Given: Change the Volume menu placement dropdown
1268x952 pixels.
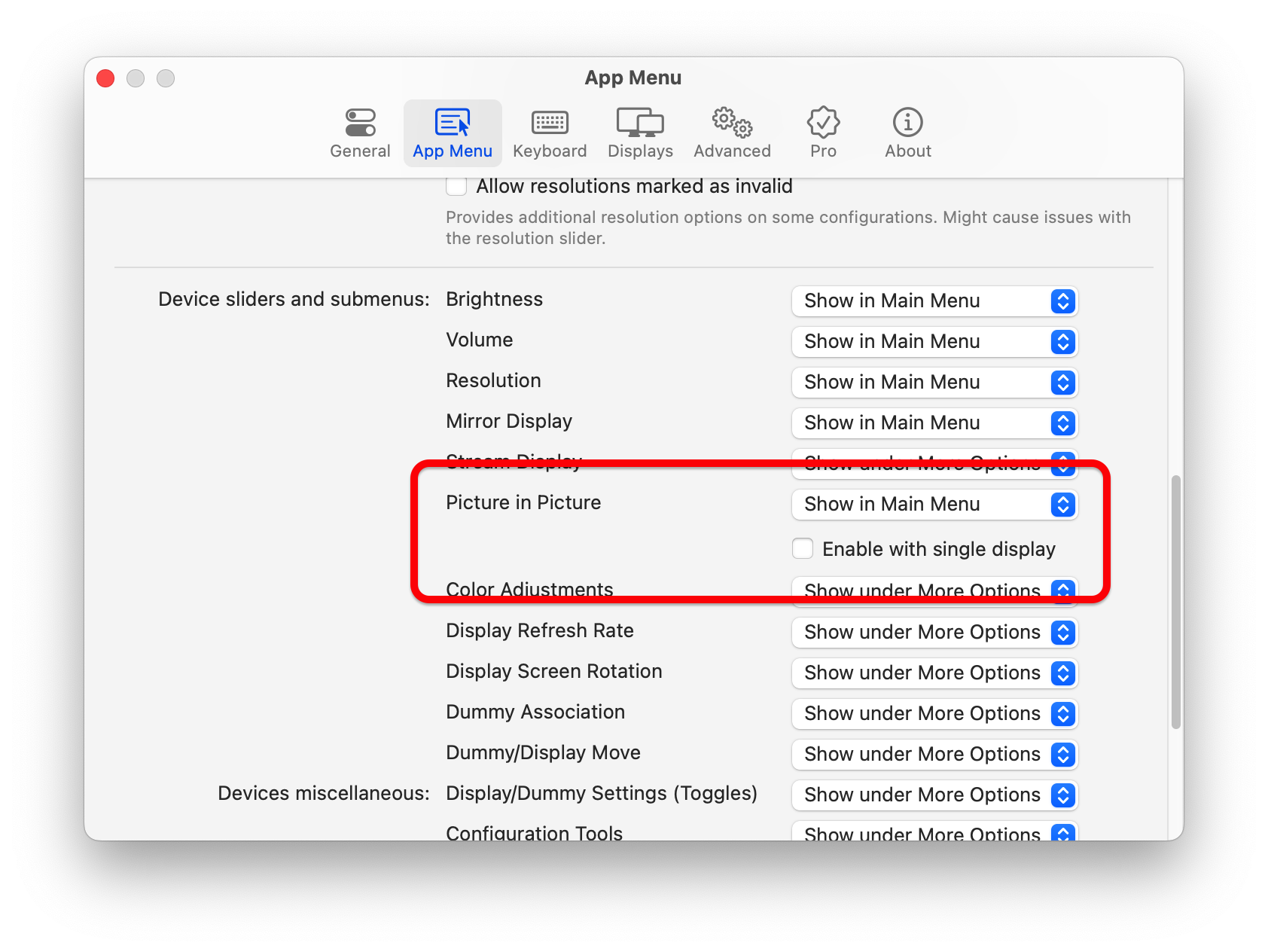Looking at the screenshot, I should 934,341.
